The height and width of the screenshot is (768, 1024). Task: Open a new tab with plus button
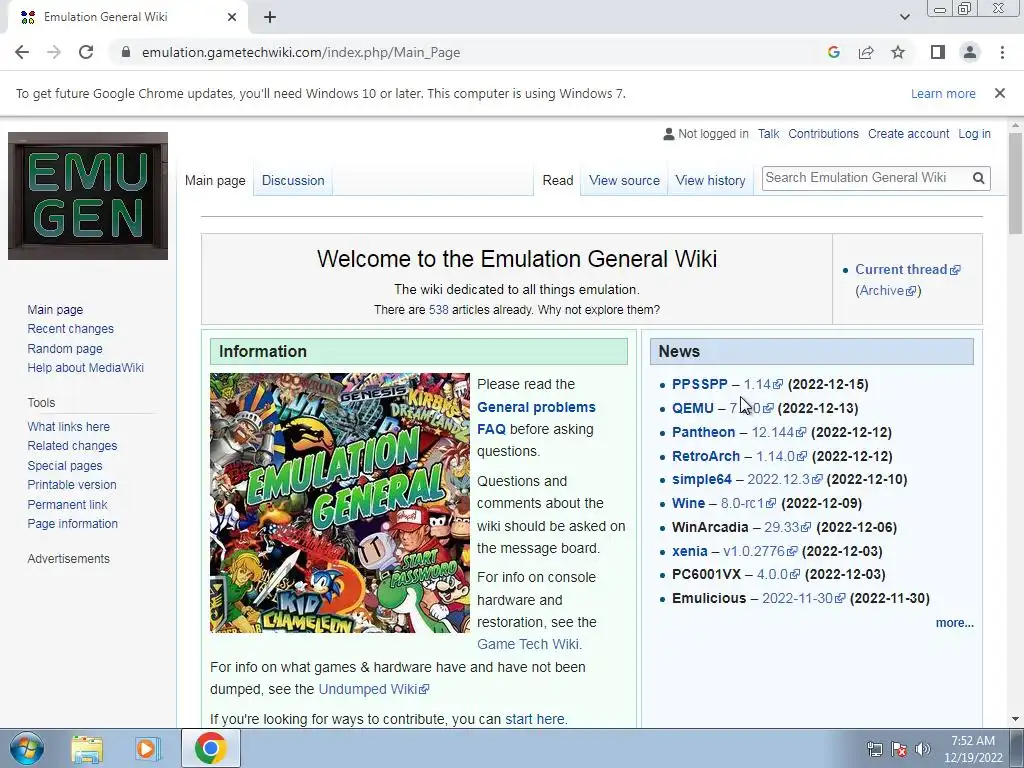coord(270,17)
